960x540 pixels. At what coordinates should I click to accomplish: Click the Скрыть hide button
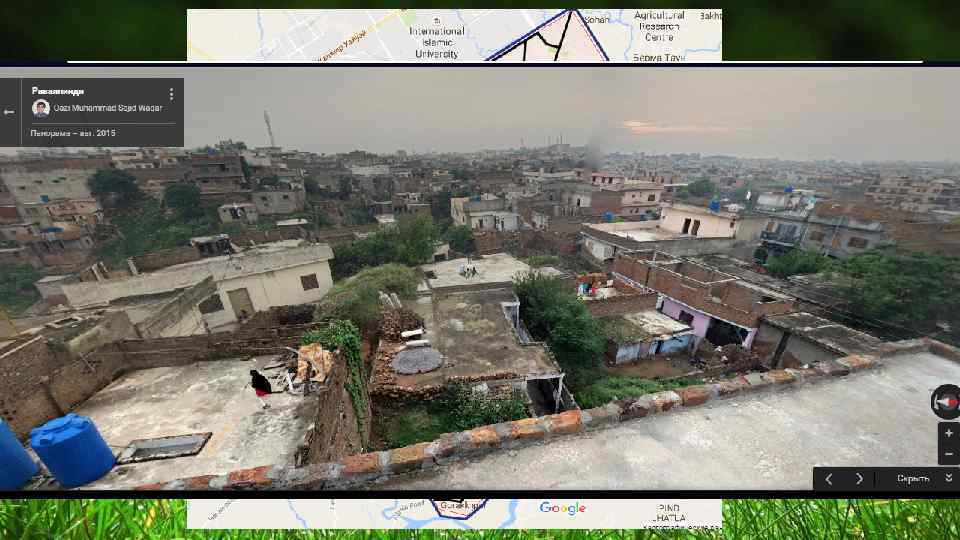tap(913, 479)
